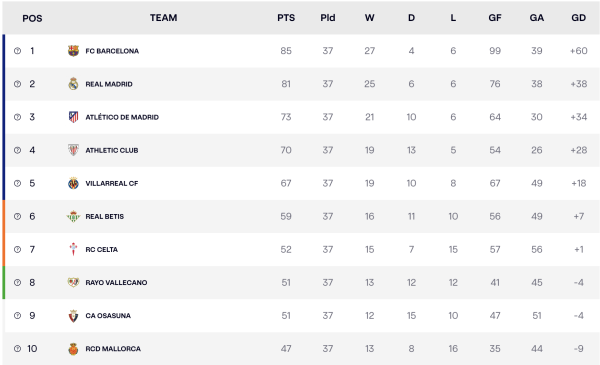Click the FC Barcelona crest icon
Image resolution: width=600 pixels, height=365 pixels.
(x=73, y=51)
